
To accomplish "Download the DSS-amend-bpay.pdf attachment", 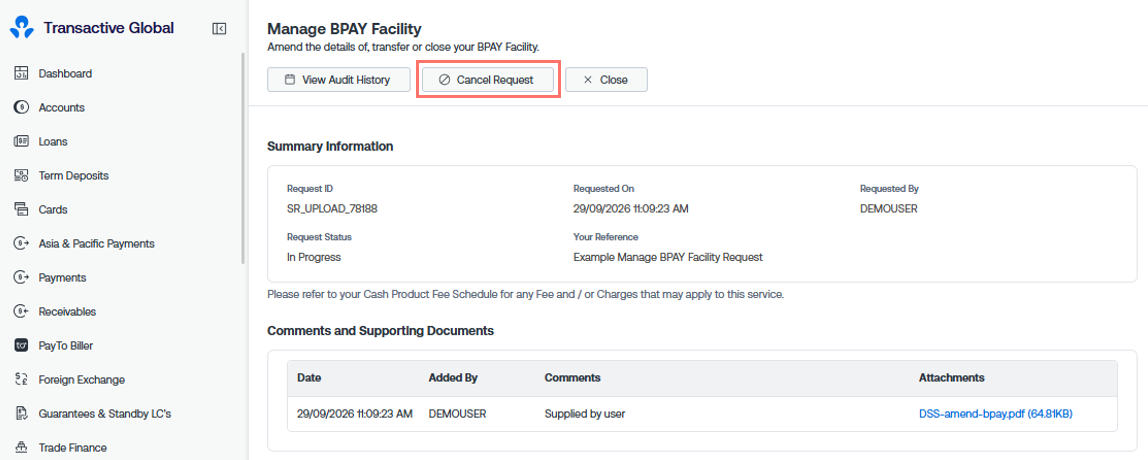I will tap(996, 414).
